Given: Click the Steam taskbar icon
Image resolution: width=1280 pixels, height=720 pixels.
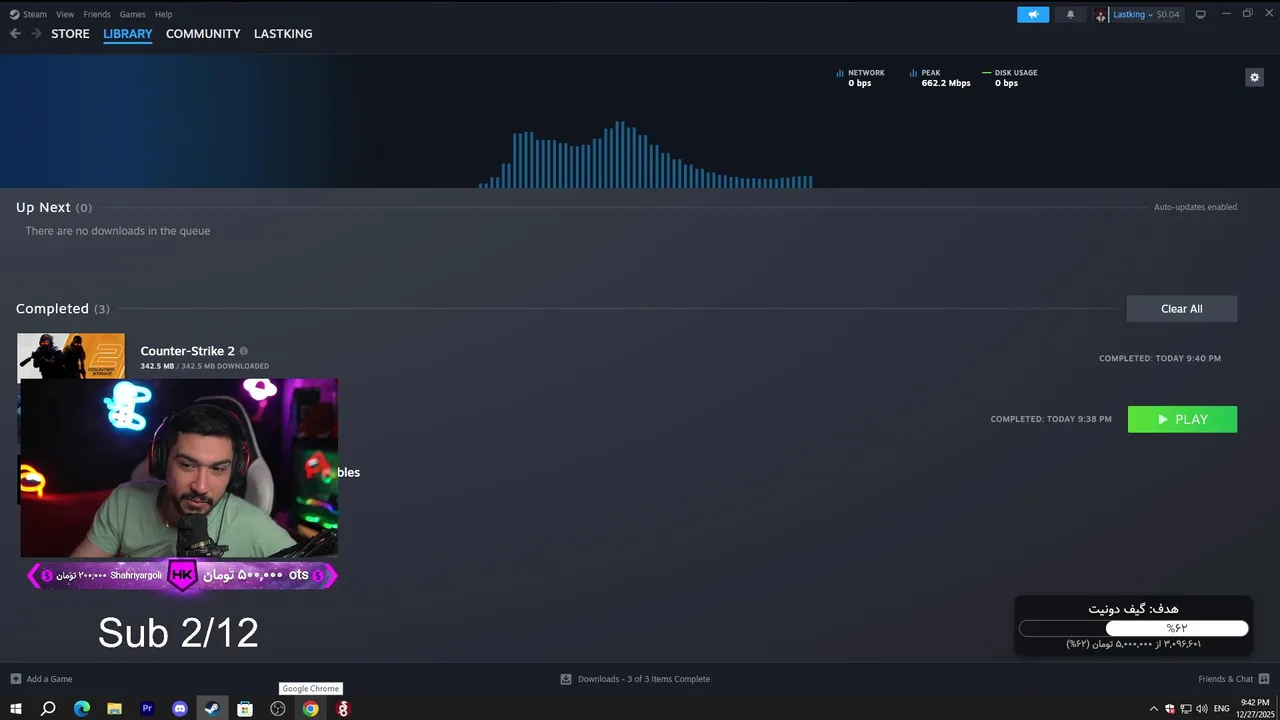Looking at the screenshot, I should [212, 709].
